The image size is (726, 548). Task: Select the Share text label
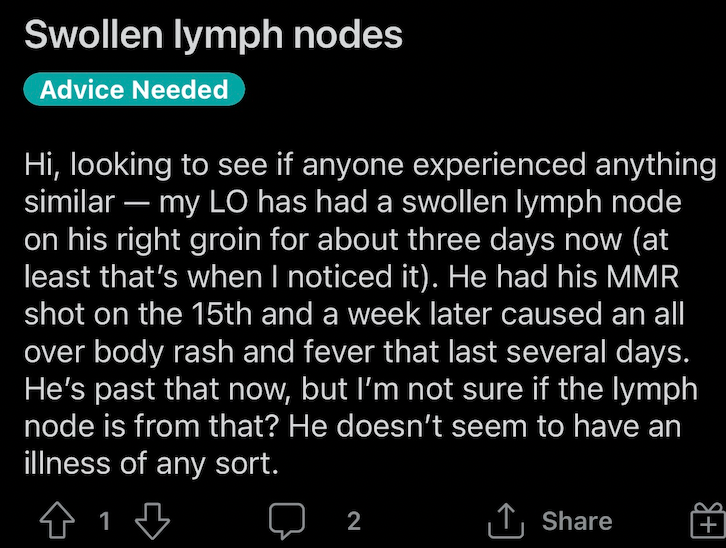[x=577, y=521]
